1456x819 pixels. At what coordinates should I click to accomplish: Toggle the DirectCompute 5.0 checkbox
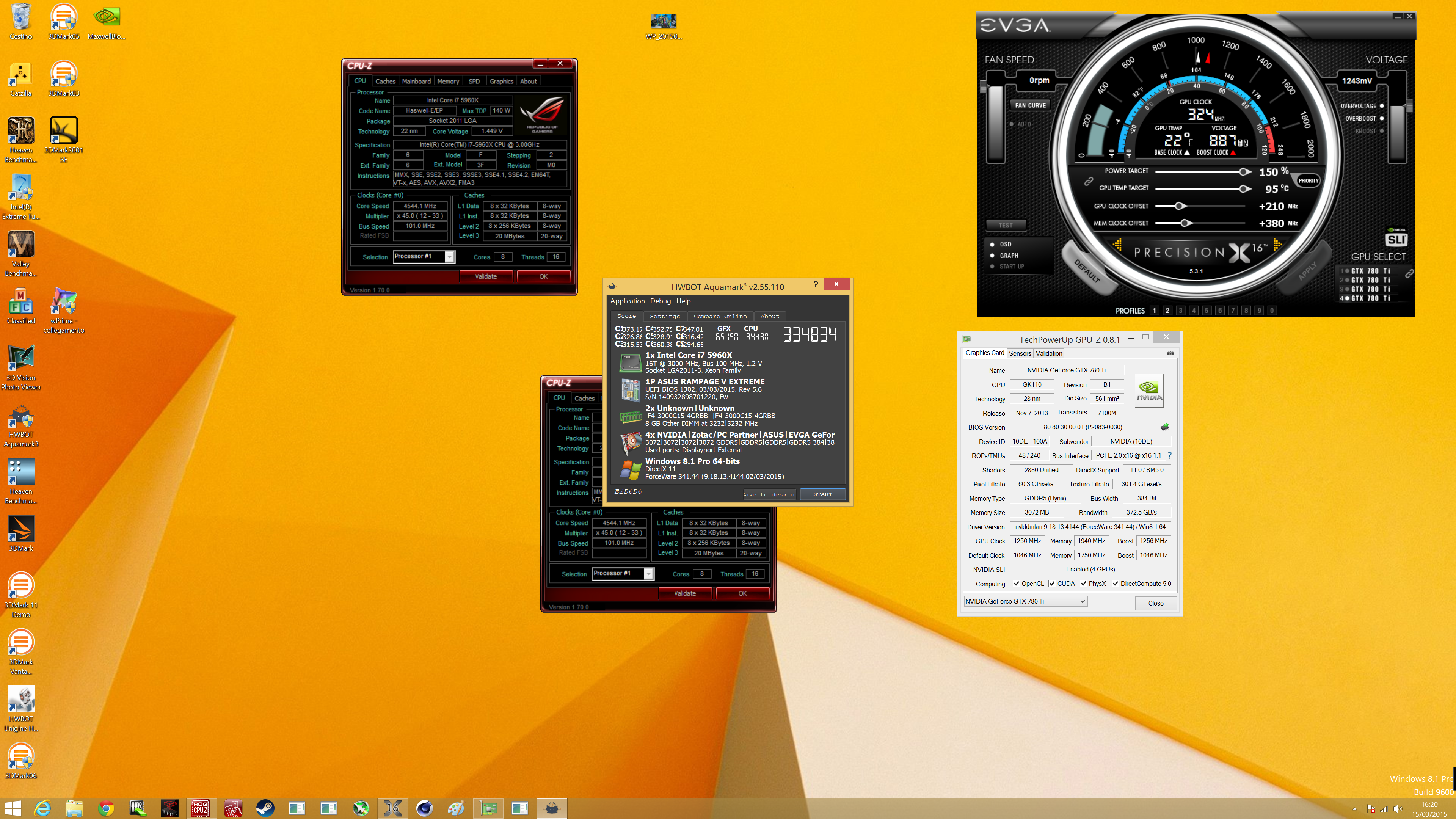point(1115,584)
